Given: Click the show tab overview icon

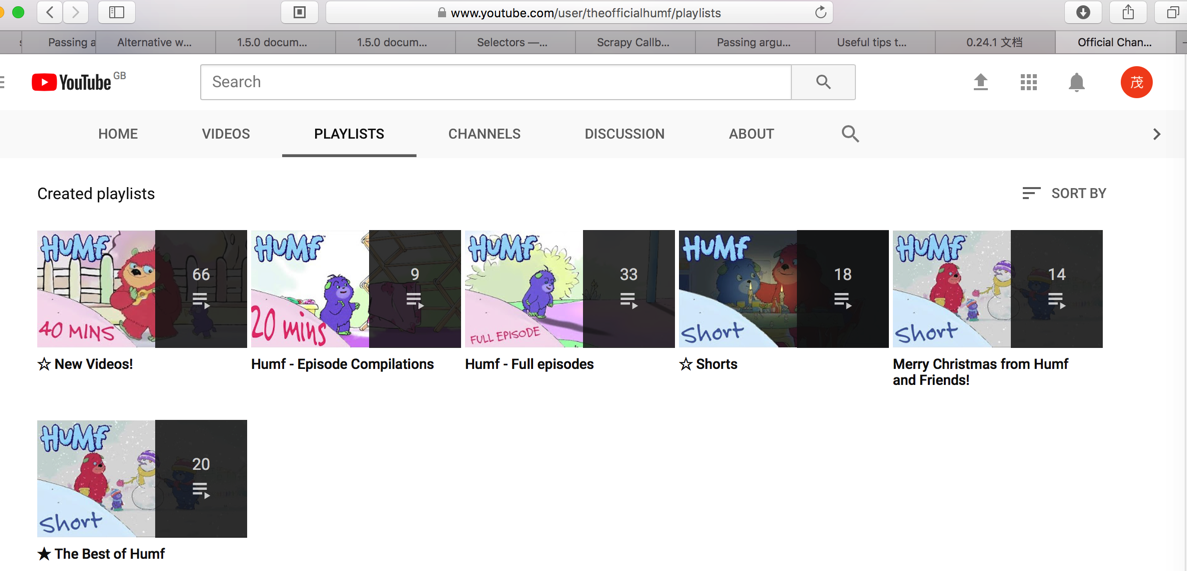Looking at the screenshot, I should pyautogui.click(x=1171, y=12).
